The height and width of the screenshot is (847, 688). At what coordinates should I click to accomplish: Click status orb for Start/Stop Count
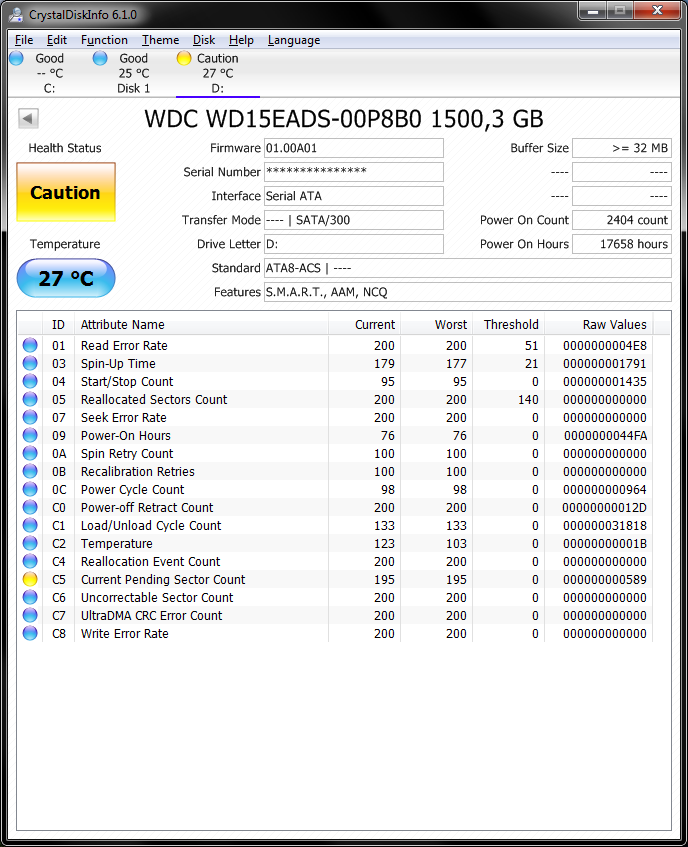click(30, 381)
